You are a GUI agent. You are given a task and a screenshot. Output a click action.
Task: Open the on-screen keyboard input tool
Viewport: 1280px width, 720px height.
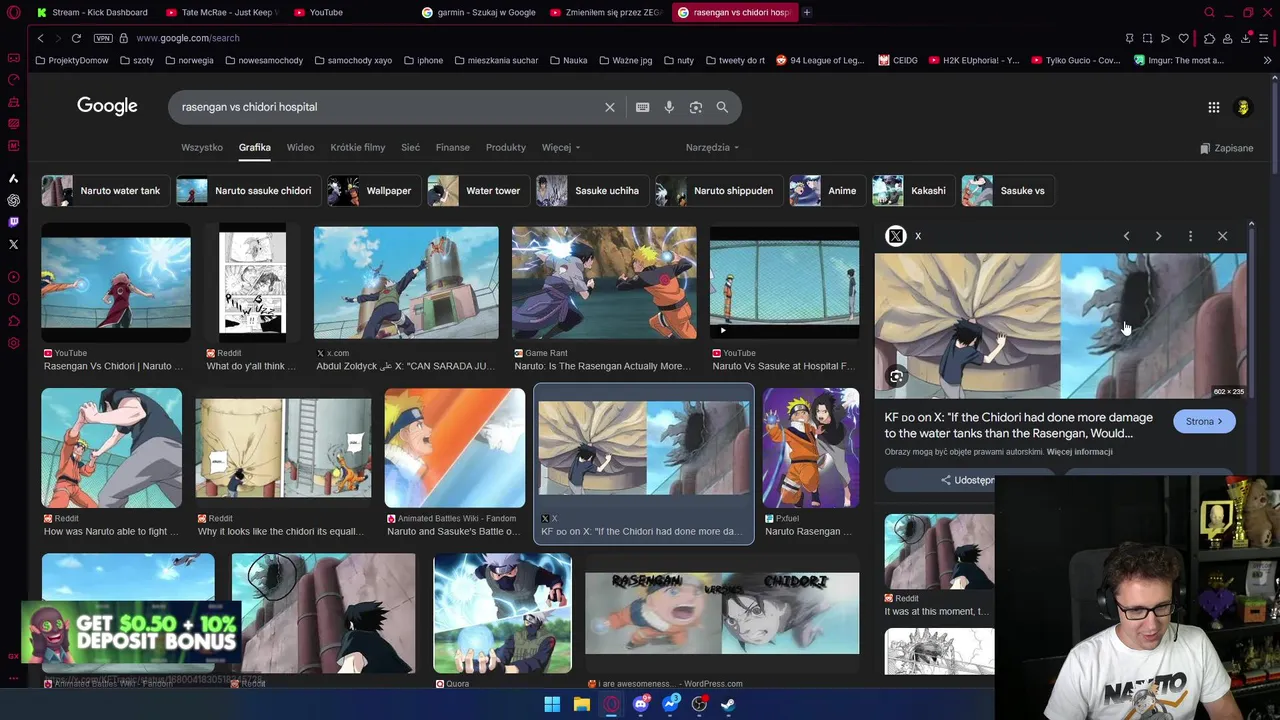click(642, 107)
